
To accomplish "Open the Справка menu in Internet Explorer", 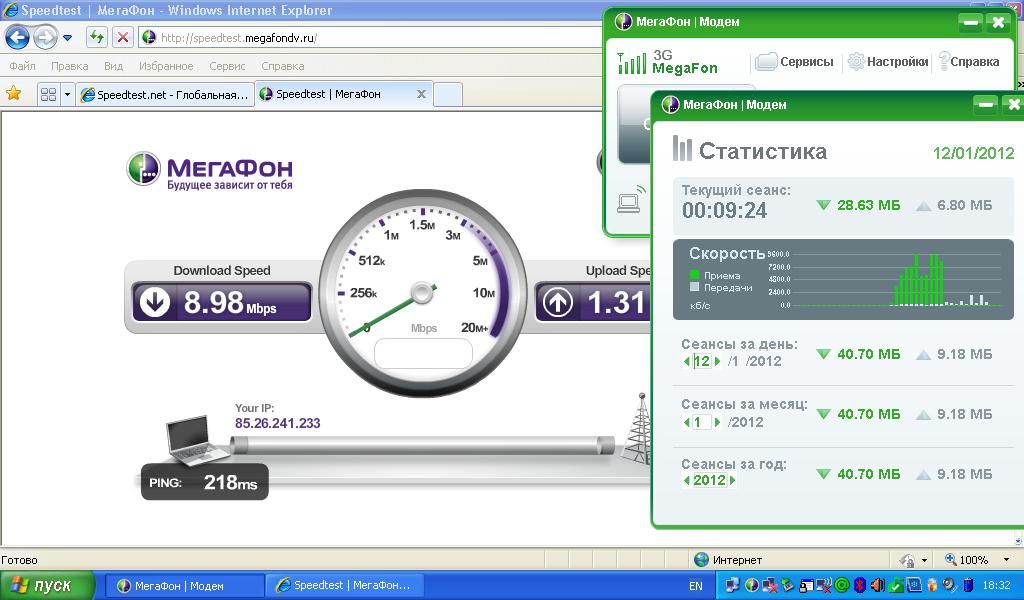I will coord(283,66).
